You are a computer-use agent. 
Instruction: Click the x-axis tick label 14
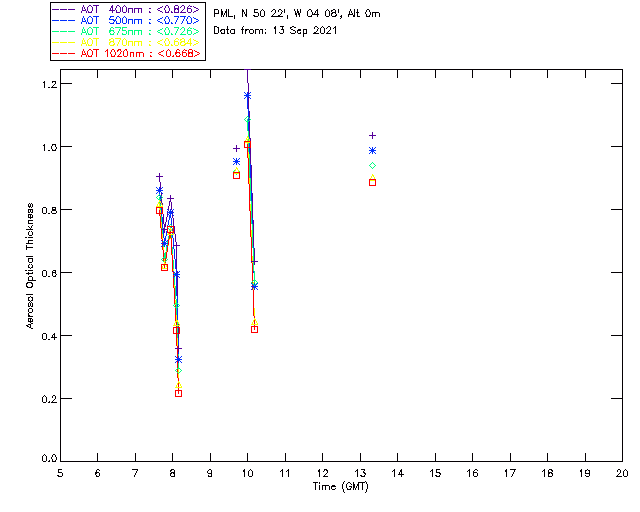[x=398, y=473]
